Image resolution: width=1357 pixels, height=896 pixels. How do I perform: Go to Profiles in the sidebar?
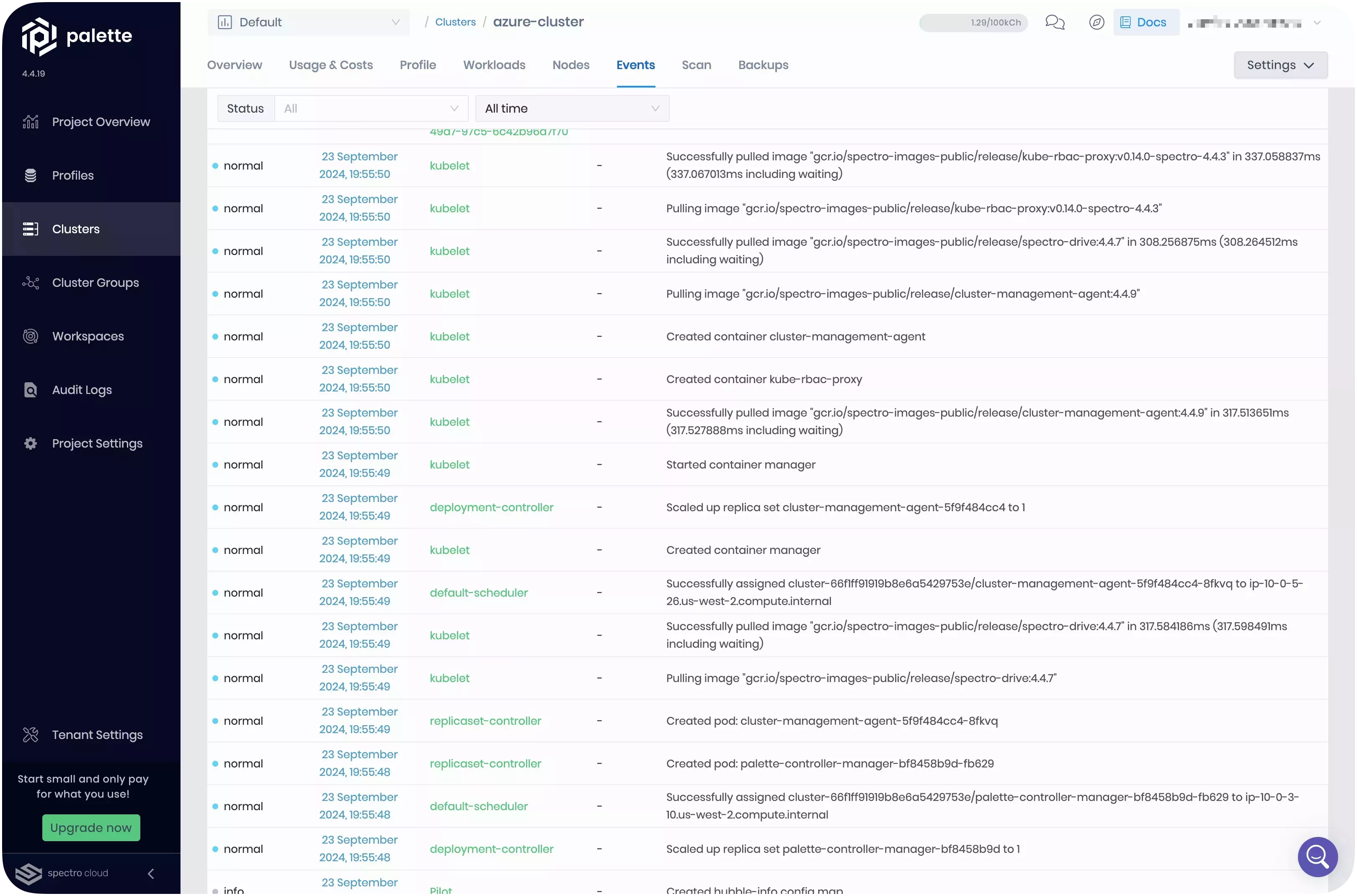click(72, 175)
